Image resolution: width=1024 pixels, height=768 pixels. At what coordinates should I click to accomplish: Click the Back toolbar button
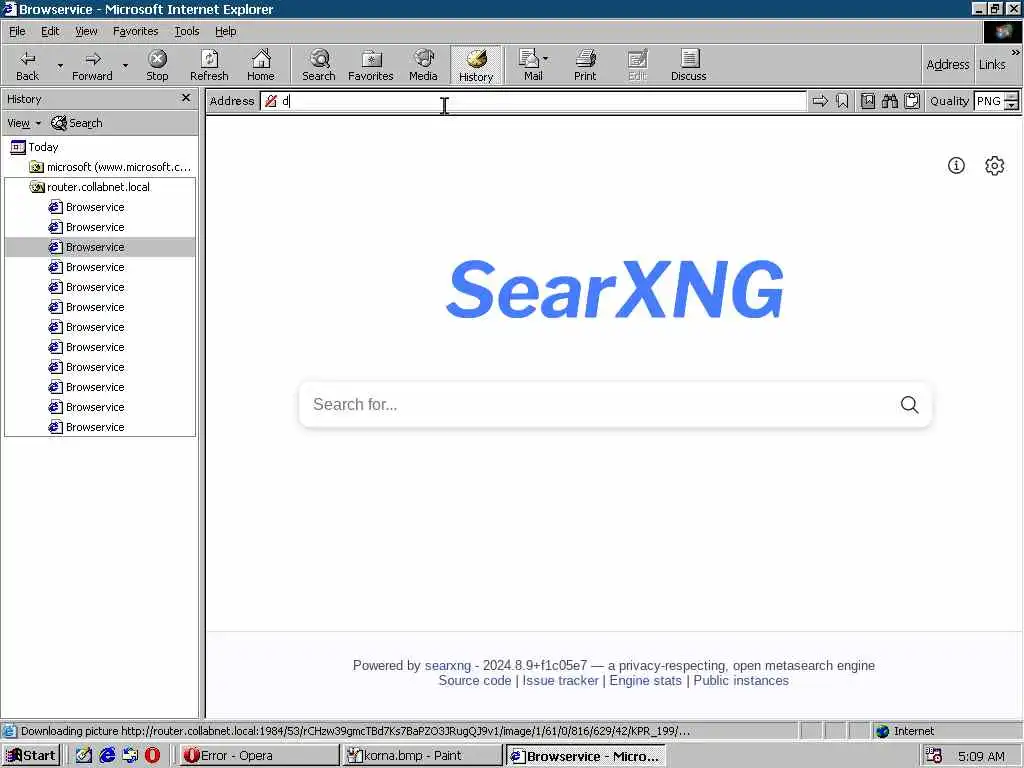point(27,65)
